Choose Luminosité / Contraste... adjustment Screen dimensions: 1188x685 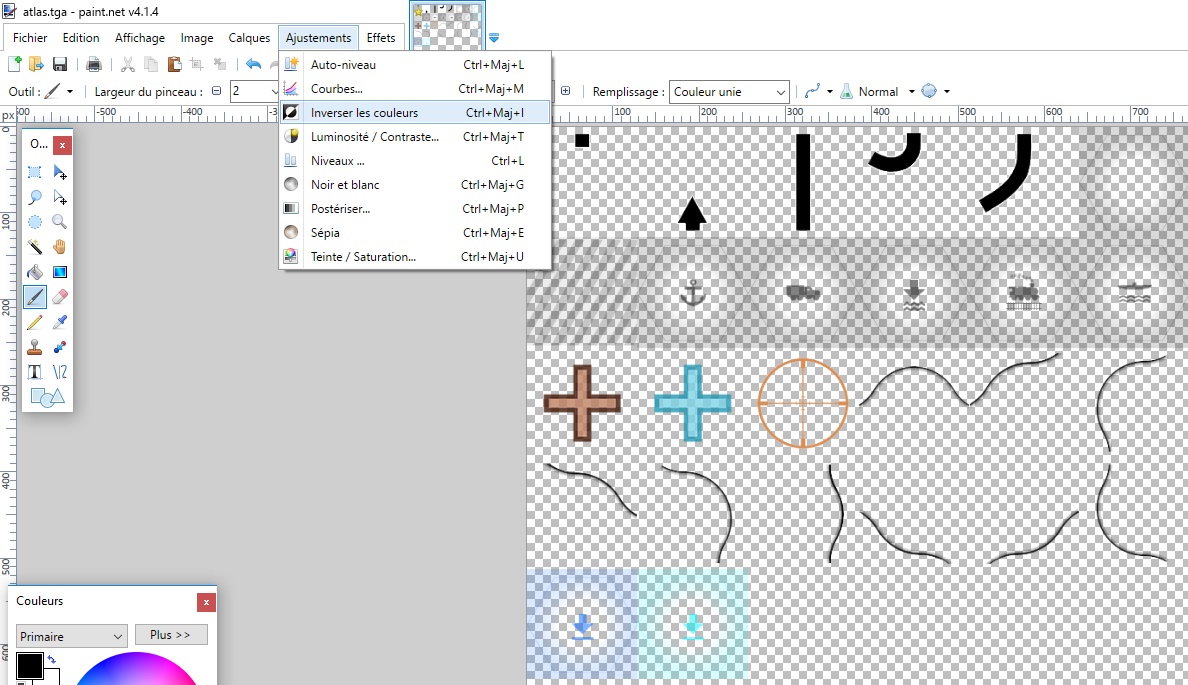click(414, 137)
